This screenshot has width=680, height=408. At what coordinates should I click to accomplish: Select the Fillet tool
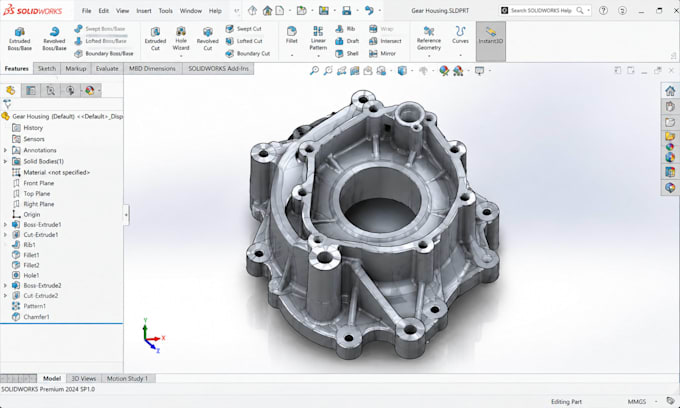(x=291, y=35)
